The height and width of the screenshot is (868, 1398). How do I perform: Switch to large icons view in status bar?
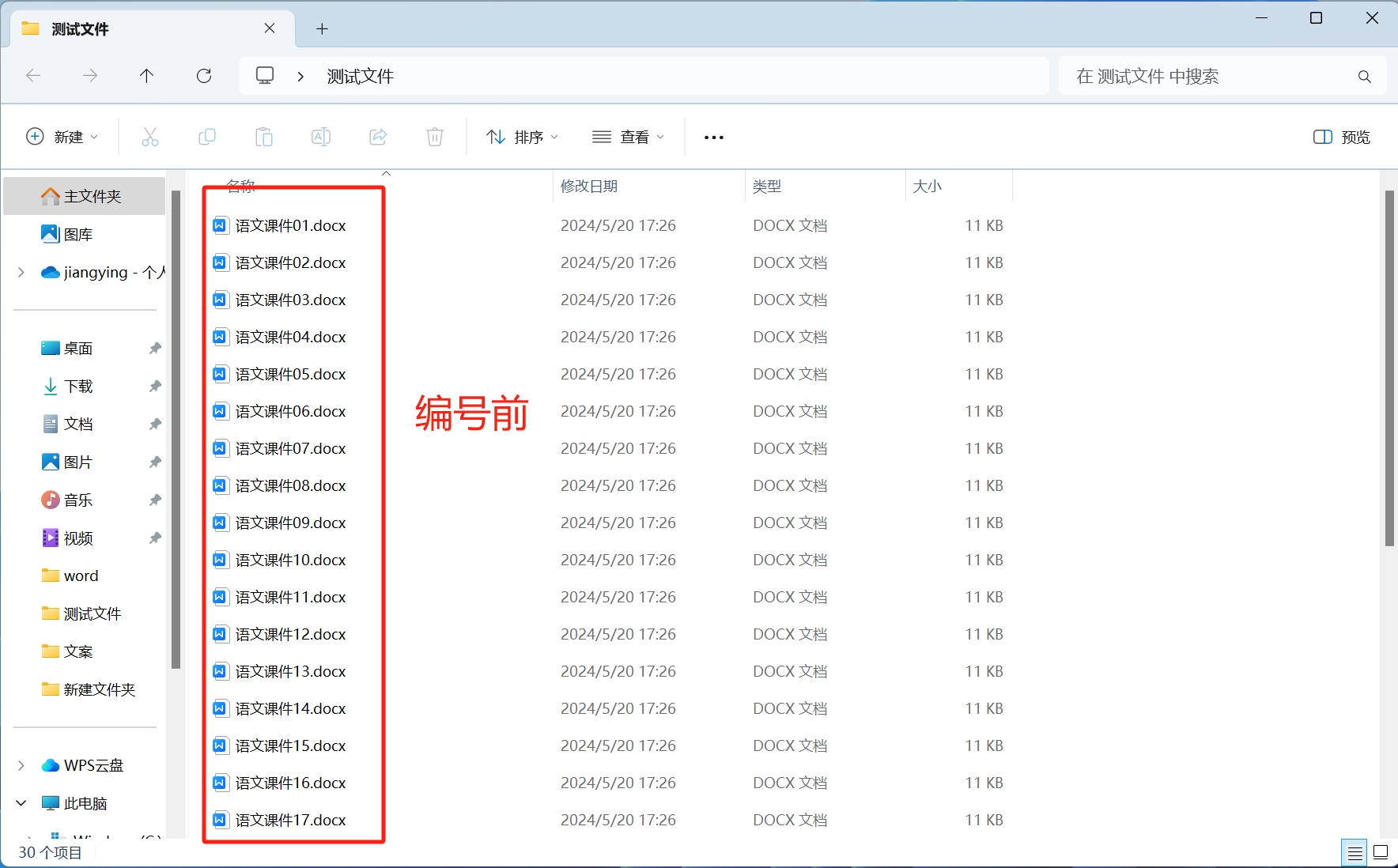[1380, 852]
